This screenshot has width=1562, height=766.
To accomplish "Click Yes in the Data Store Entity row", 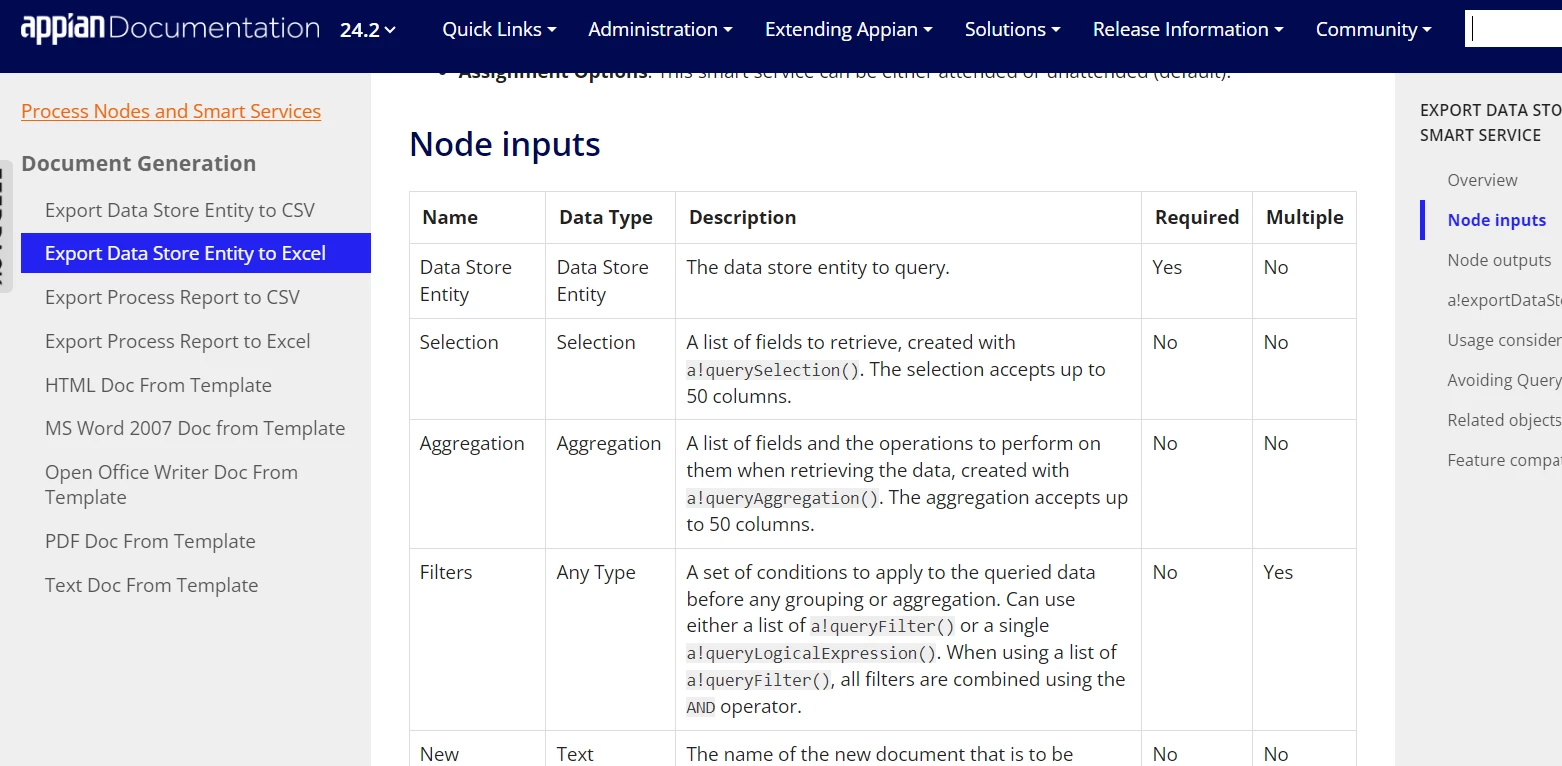I will [1167, 267].
